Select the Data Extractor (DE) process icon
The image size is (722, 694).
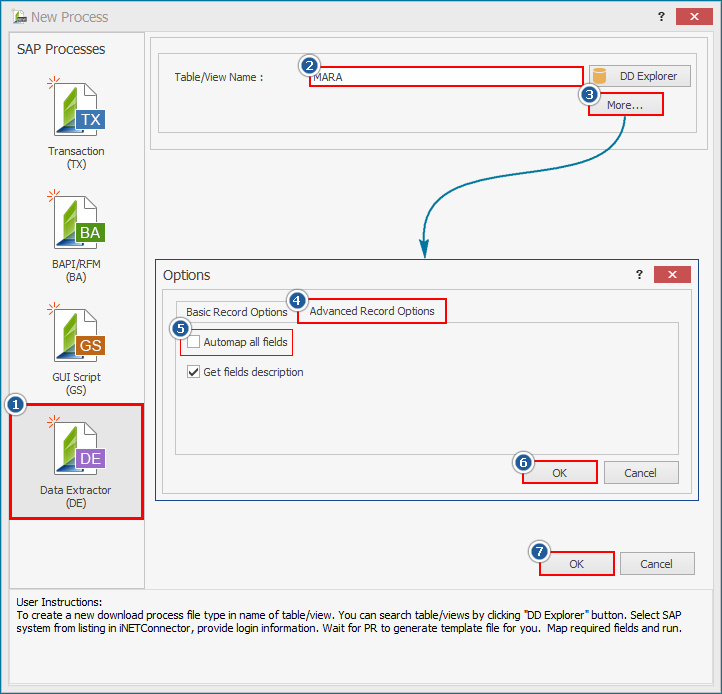coord(77,452)
